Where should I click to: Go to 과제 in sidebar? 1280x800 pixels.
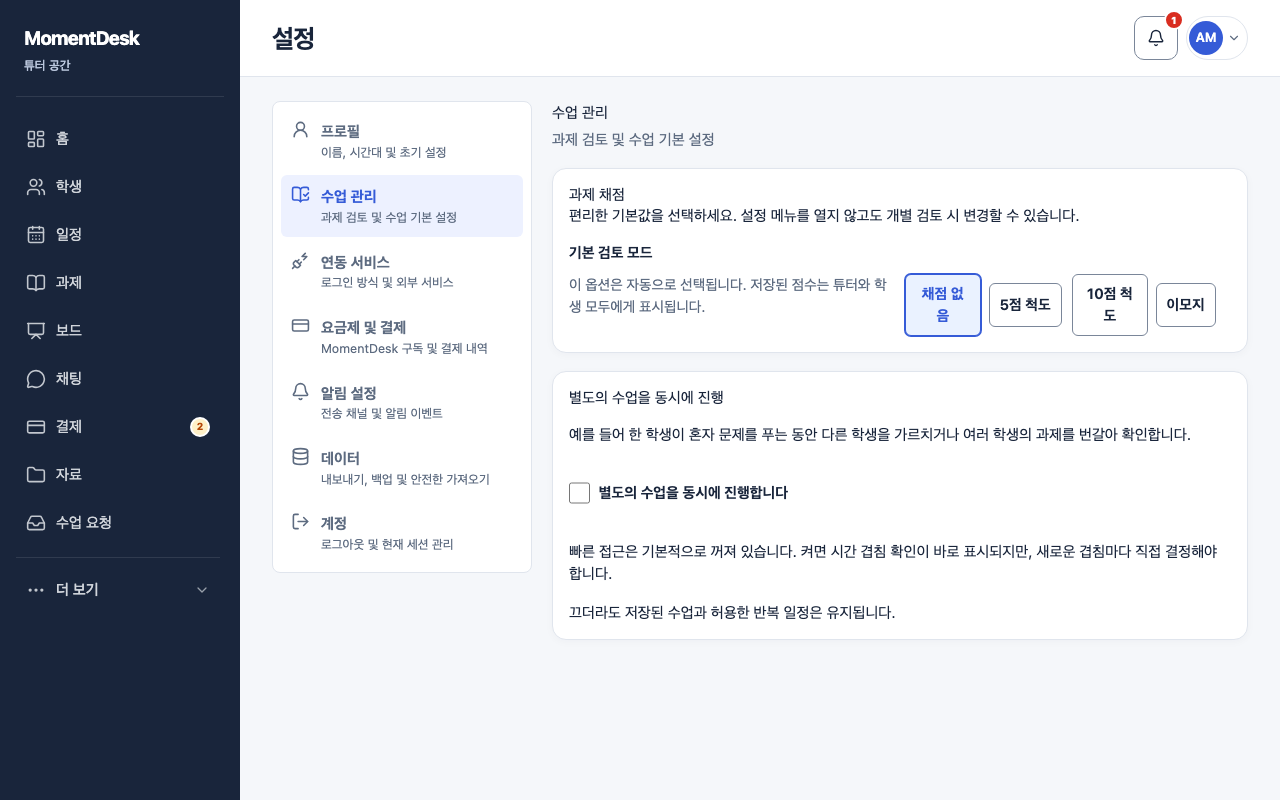[120, 283]
